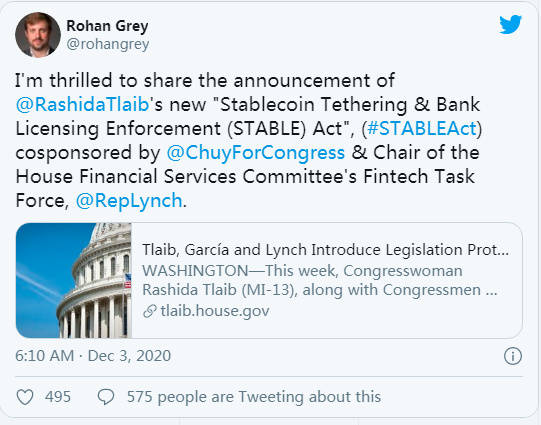
Task: Open the Rohan Grey display name
Action: point(107,26)
